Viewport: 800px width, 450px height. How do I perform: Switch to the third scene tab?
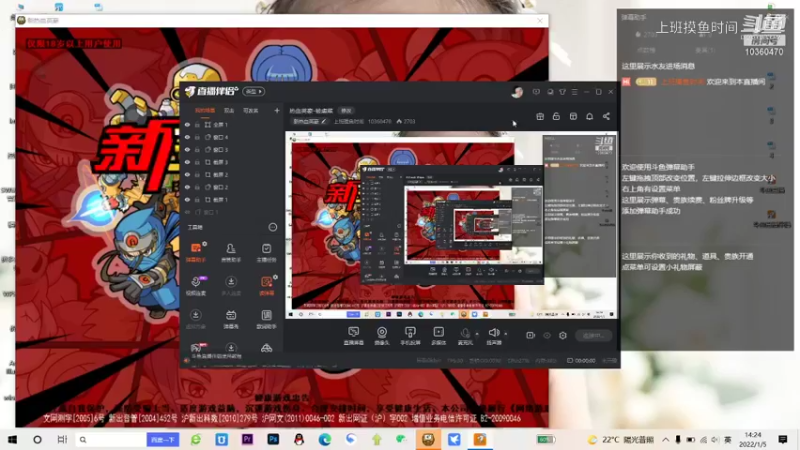click(x=250, y=110)
